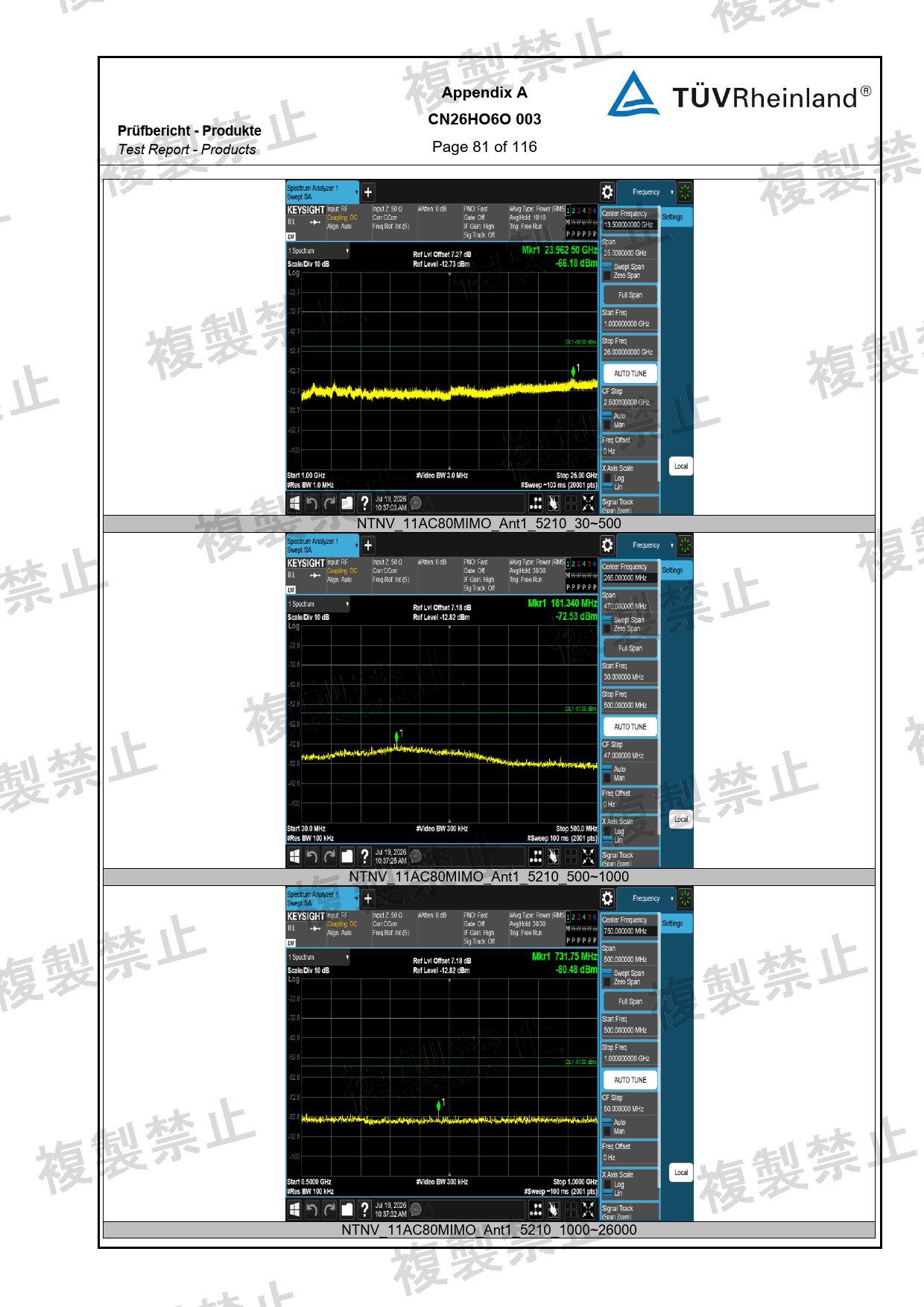Open multi-window layout icon in 10:37:25 AM analyzer
Viewport: 924px width, 1307px height.
pos(536,857)
